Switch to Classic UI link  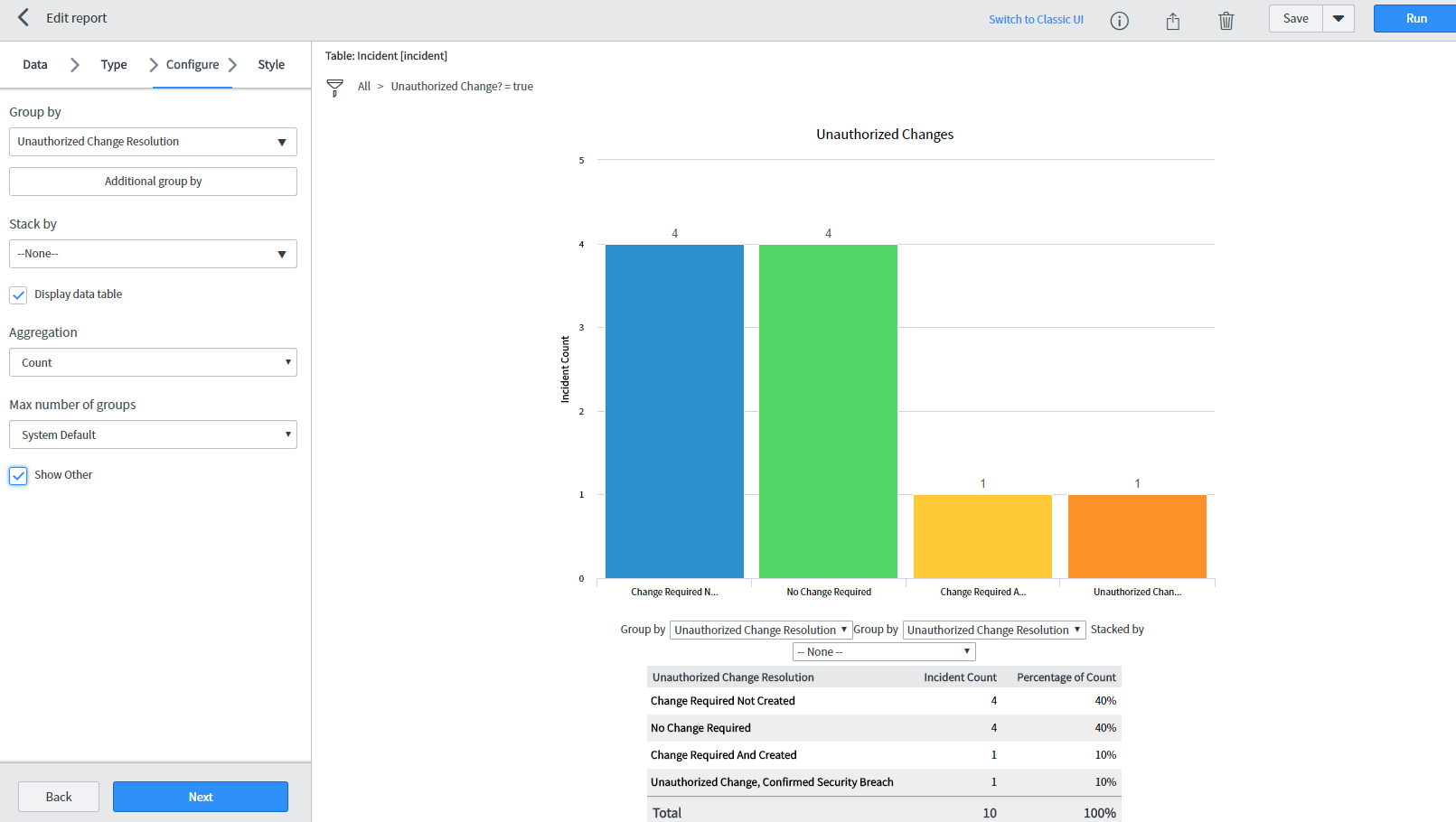click(1036, 19)
